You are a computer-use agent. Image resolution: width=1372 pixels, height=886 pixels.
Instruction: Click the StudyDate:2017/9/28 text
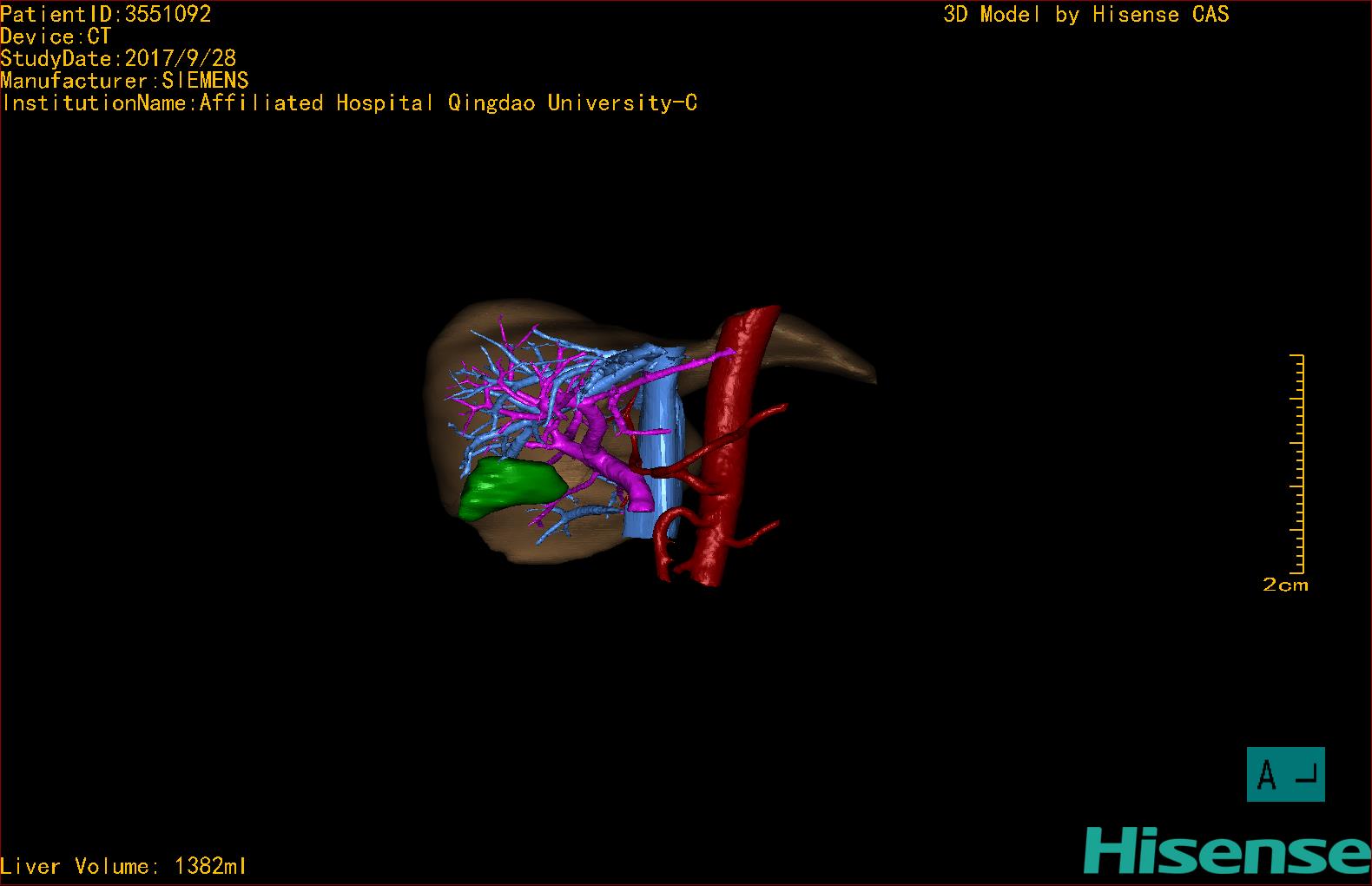[118, 58]
